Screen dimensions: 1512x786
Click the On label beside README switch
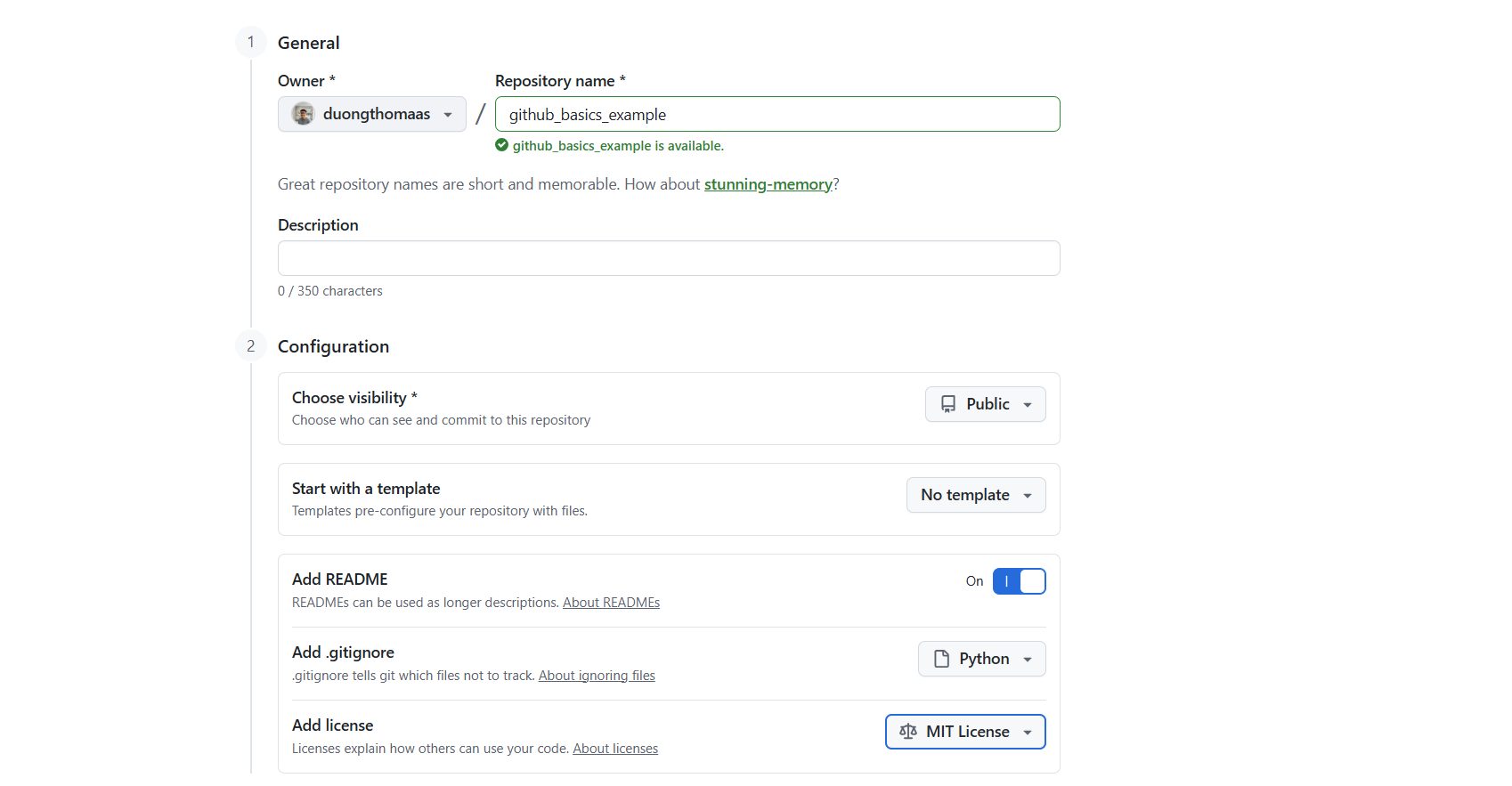[974, 581]
